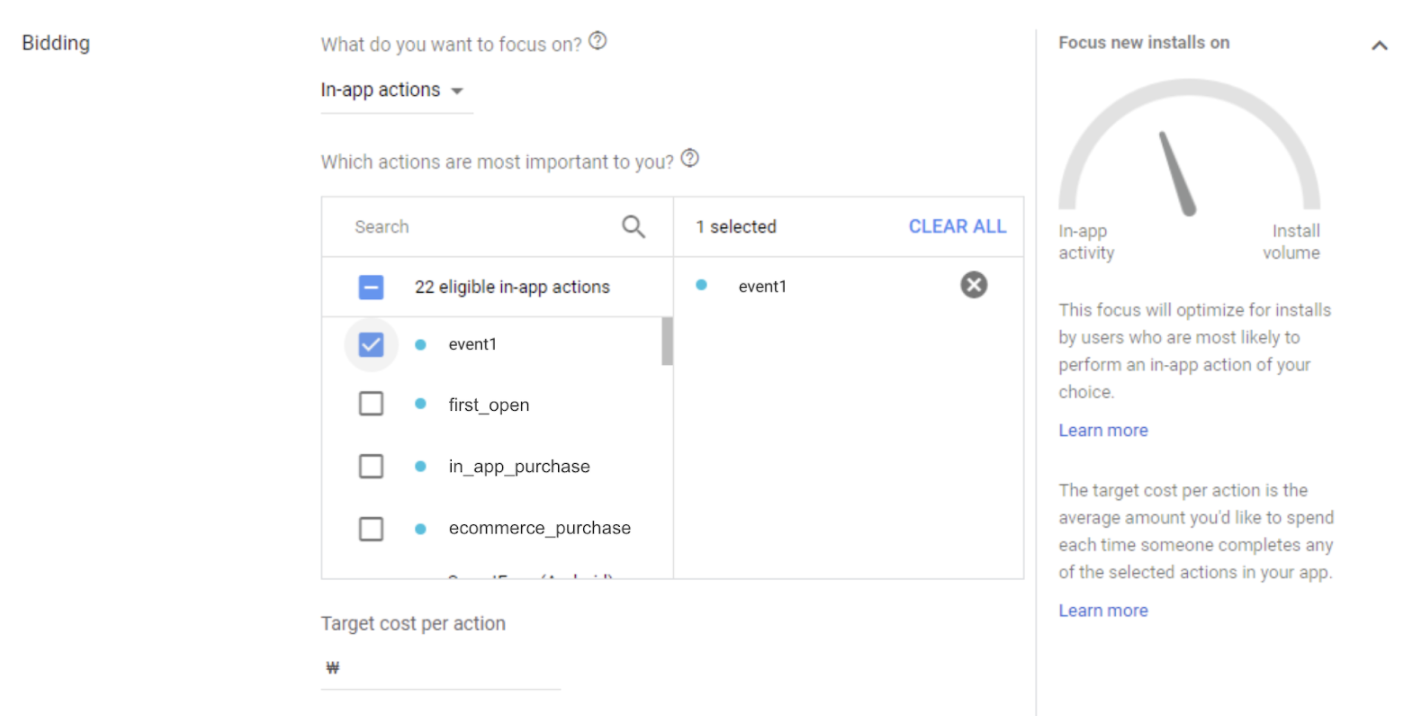Click the blue dot beside first_open
Screen dimensions: 1418x716
[420, 404]
